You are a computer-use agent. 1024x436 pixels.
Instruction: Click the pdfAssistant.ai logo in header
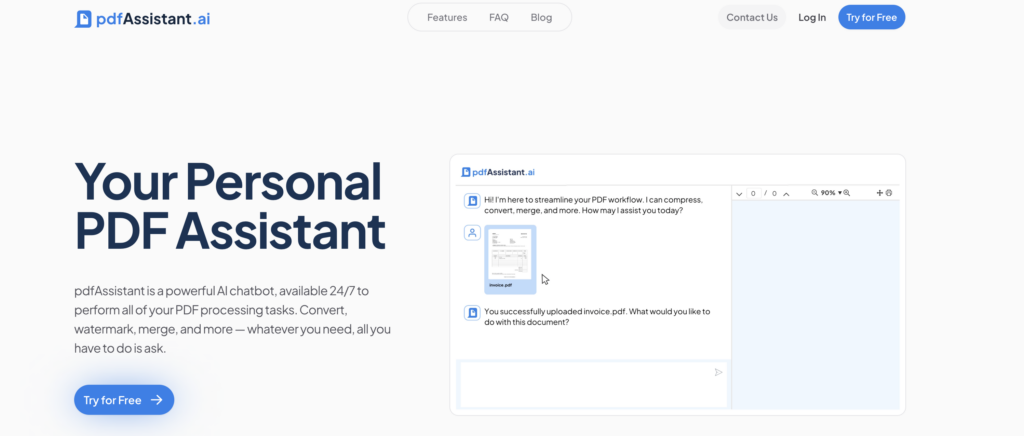[142, 19]
